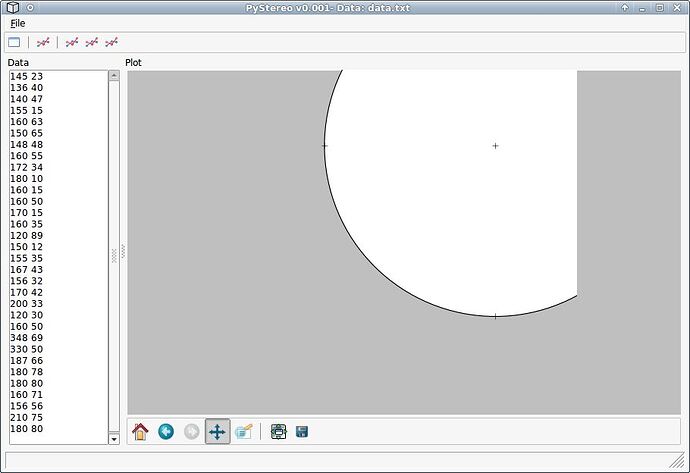Select data row '200 33'
Viewport: 690px width, 473px height.
coord(59,304)
